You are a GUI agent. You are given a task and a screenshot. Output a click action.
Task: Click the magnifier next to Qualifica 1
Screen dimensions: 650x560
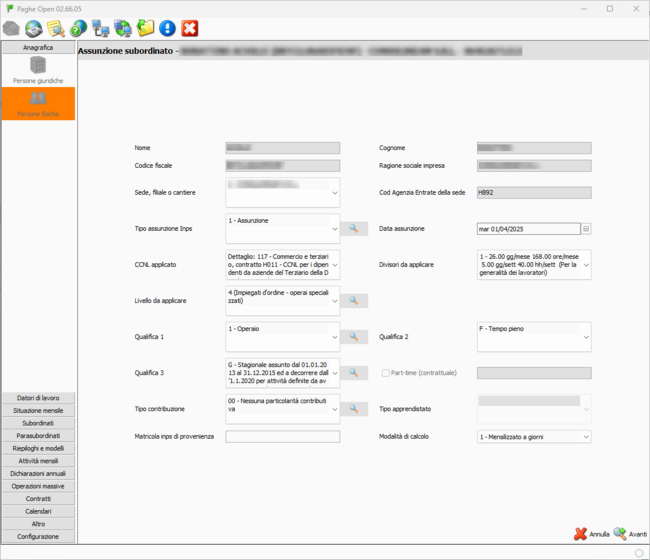click(x=354, y=337)
